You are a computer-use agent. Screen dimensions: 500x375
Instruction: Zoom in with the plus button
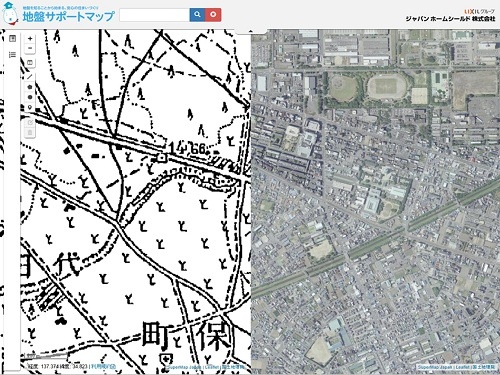click(30, 39)
